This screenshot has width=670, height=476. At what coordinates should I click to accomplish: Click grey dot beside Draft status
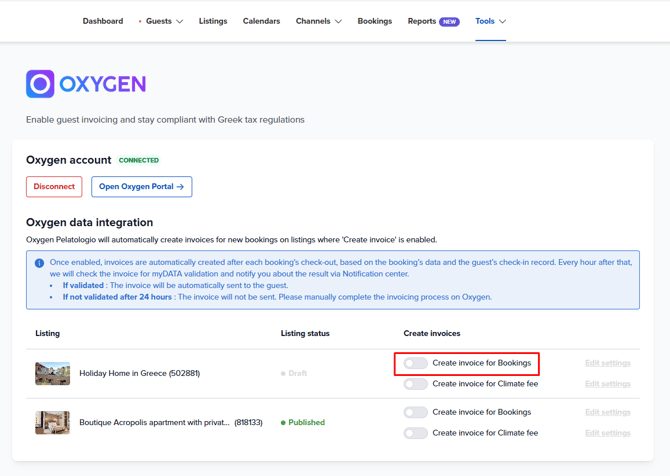pyautogui.click(x=283, y=373)
